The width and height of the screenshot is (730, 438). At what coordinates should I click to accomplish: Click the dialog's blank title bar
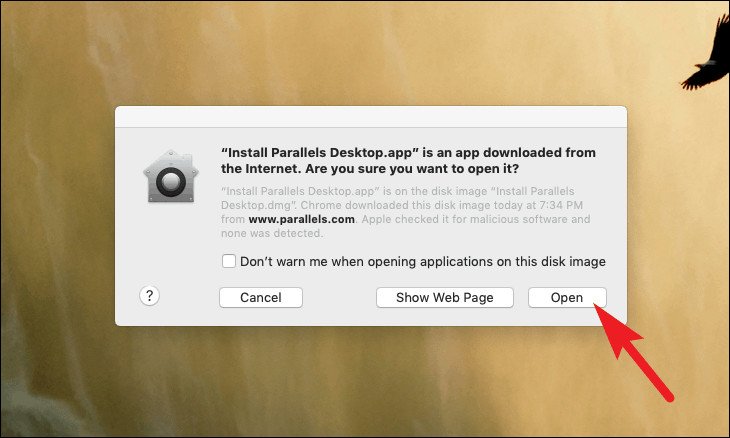(x=371, y=116)
